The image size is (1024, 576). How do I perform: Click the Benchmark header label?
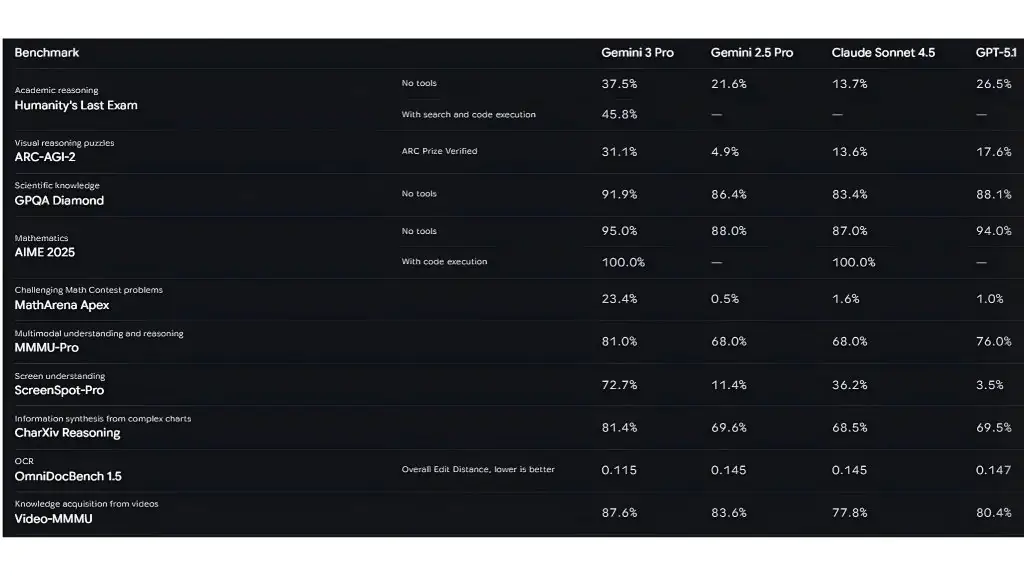coord(47,52)
